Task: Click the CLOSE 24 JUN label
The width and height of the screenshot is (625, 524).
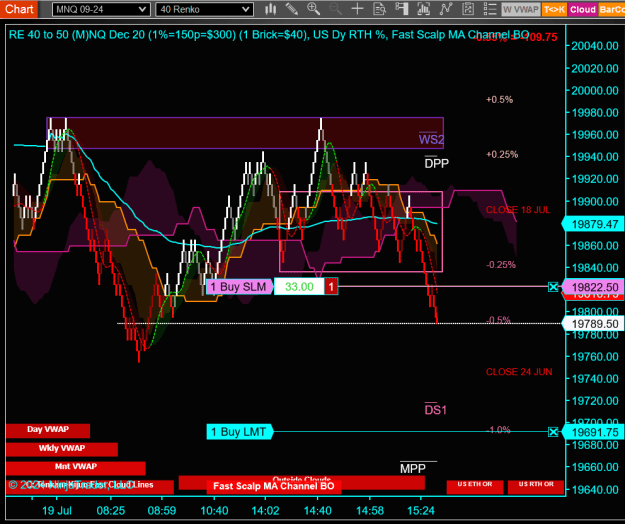Action: pyautogui.click(x=519, y=372)
